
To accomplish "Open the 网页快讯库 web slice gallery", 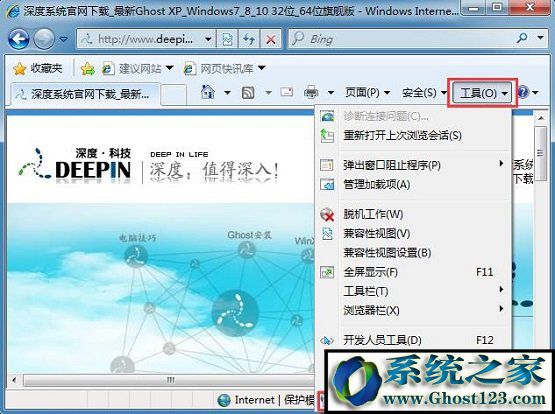I will [x=224, y=68].
